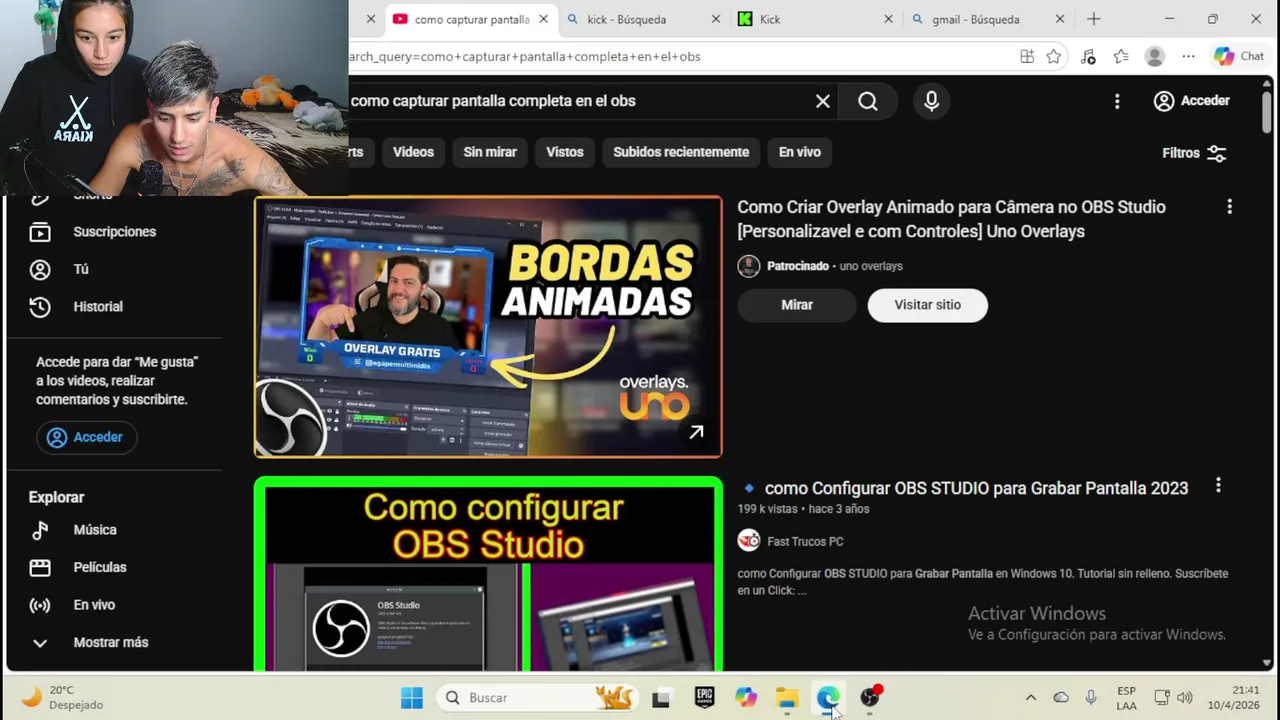The height and width of the screenshot is (720, 1280).
Task: Open File Explorer from the taskbar
Action: (788, 698)
